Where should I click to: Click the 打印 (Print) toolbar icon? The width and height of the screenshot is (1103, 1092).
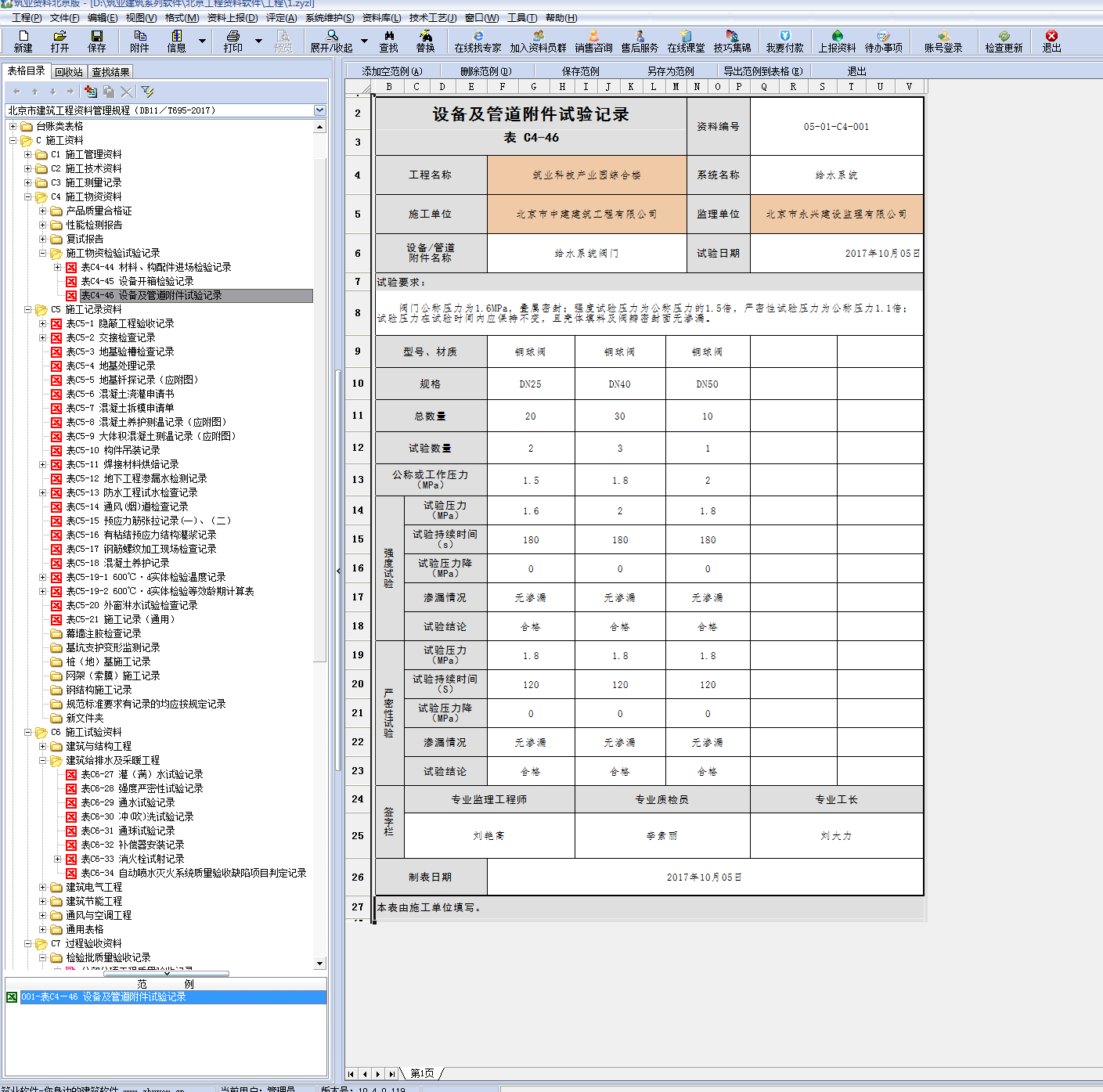(233, 41)
